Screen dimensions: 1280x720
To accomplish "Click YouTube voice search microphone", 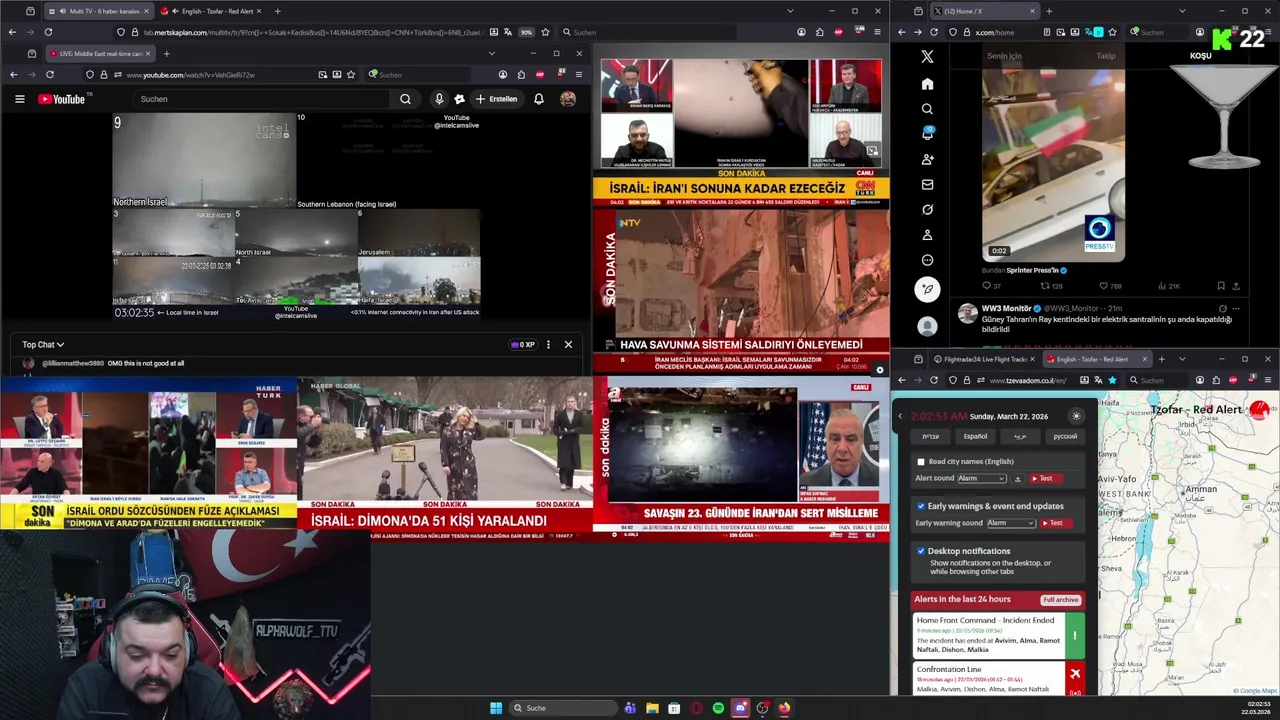I will pyautogui.click(x=438, y=99).
